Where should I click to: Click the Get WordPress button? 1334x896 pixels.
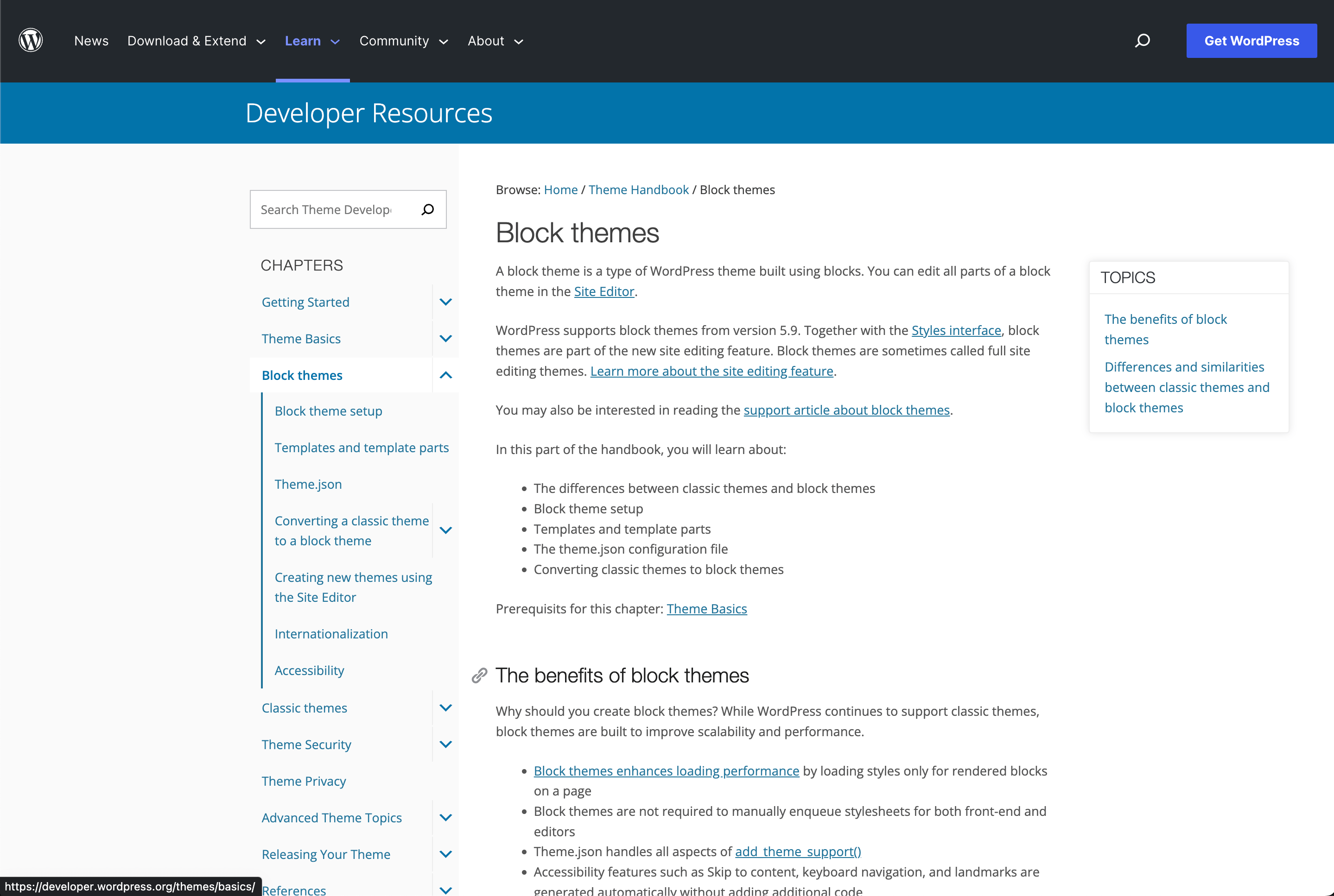(x=1251, y=41)
